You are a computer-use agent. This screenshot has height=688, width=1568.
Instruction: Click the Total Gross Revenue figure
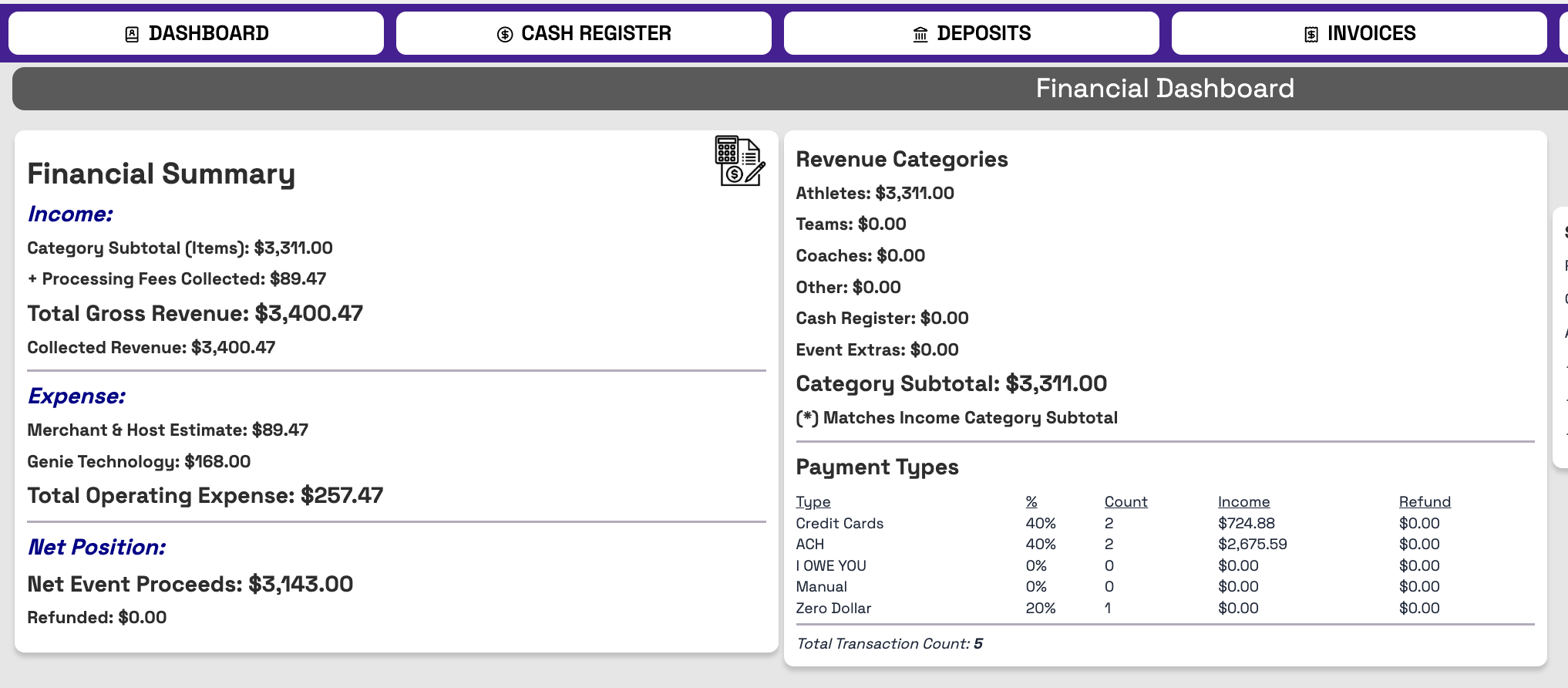(308, 314)
